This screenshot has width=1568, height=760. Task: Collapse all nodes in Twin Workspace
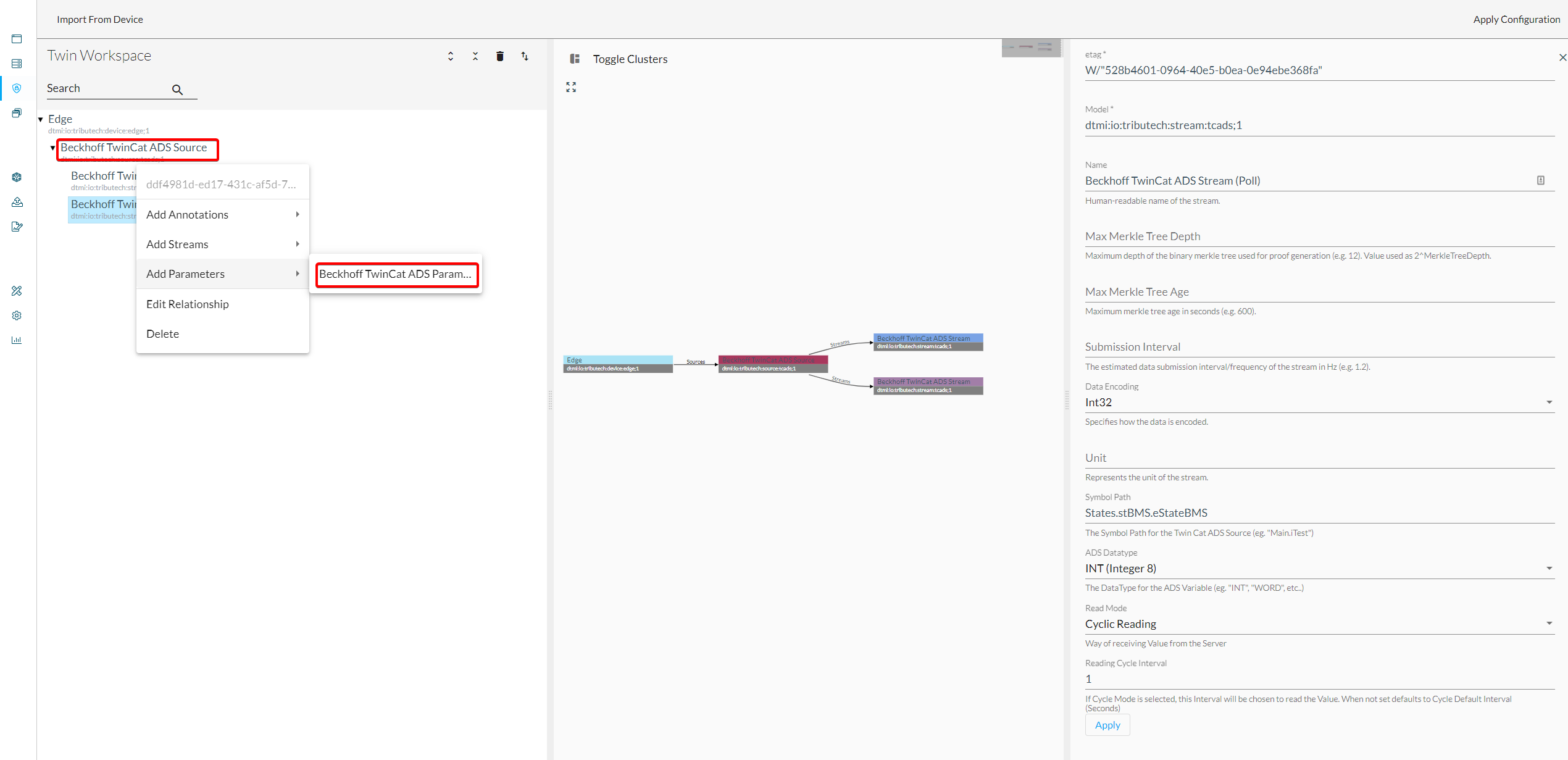click(475, 56)
